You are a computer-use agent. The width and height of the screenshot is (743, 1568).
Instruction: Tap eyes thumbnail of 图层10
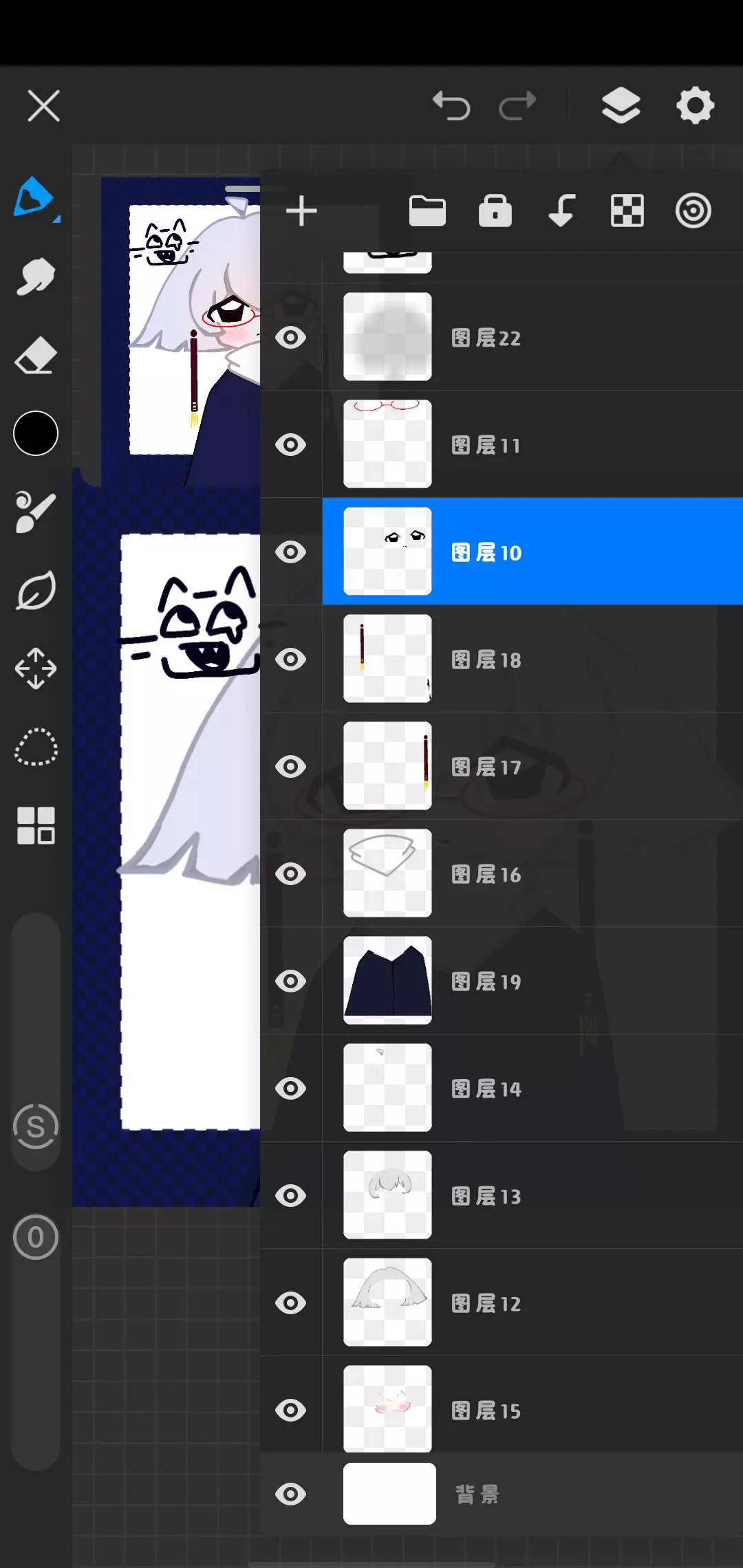pyautogui.click(x=387, y=552)
